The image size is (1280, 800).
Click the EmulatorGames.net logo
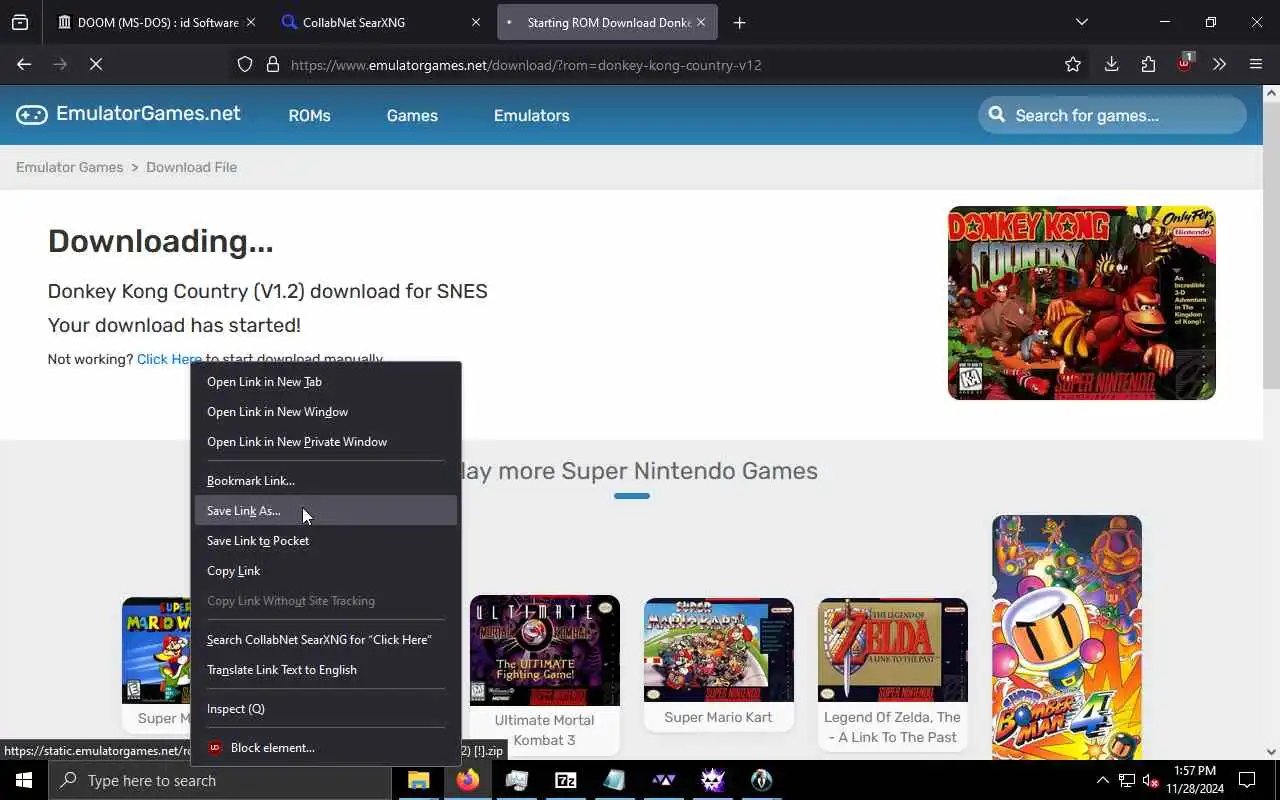(x=128, y=114)
